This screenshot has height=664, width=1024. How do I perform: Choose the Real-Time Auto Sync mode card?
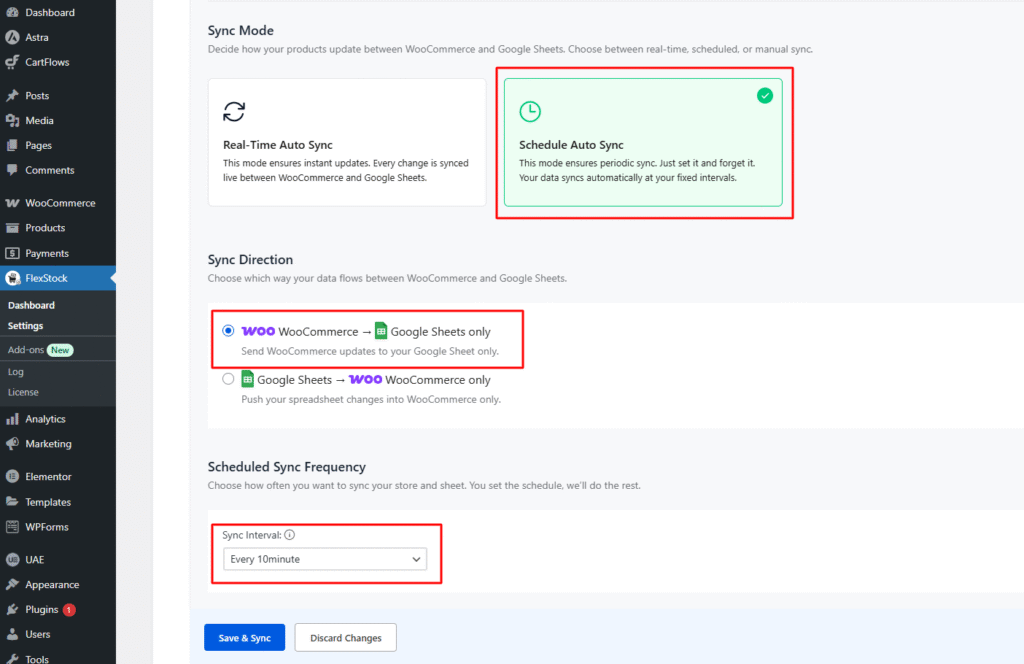pyautogui.click(x=347, y=142)
